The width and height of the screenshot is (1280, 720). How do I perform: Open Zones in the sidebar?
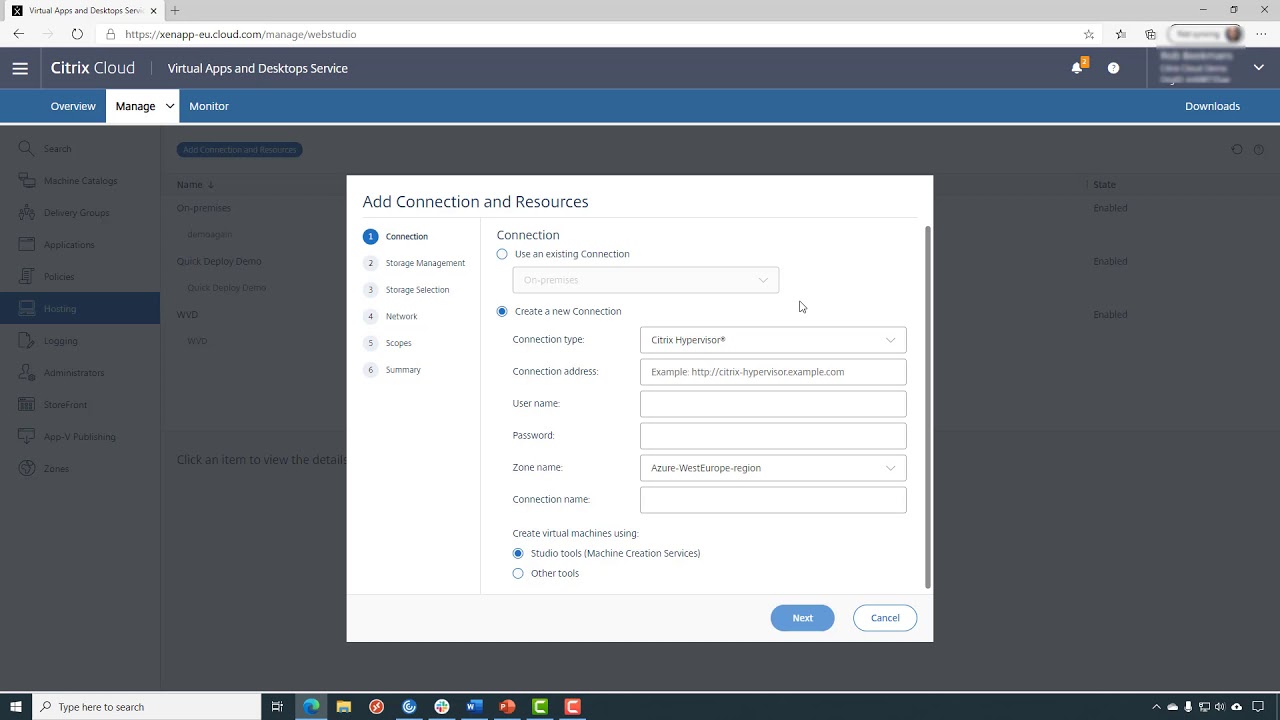[80, 469]
